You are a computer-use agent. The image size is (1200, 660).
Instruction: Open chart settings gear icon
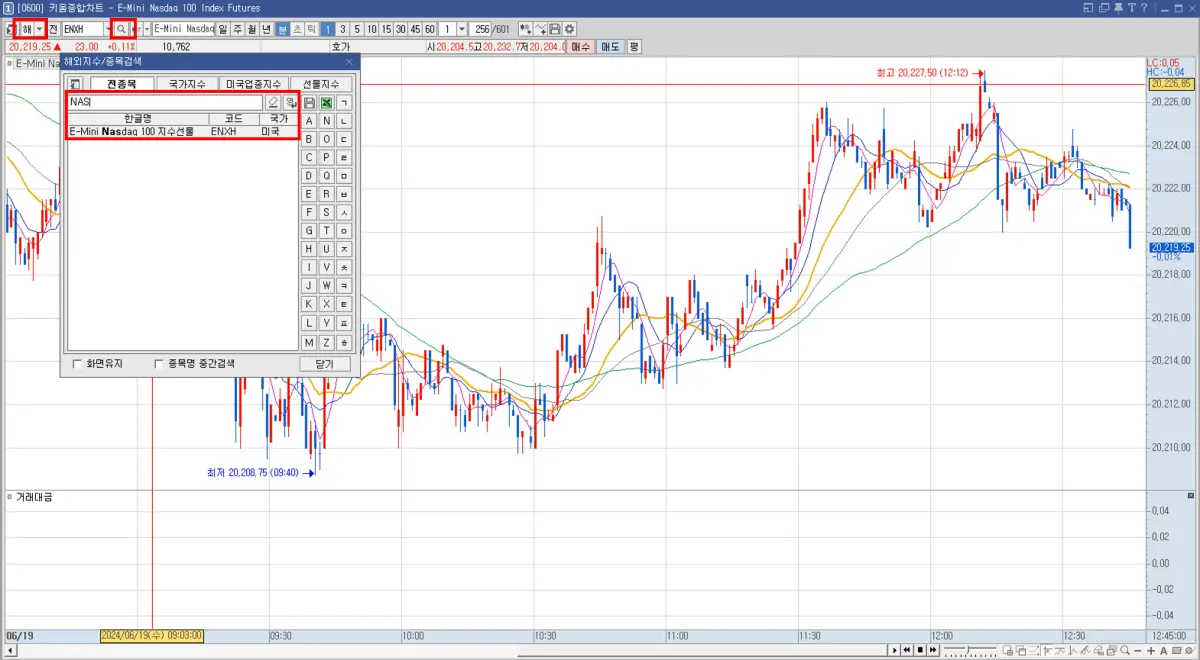click(569, 30)
